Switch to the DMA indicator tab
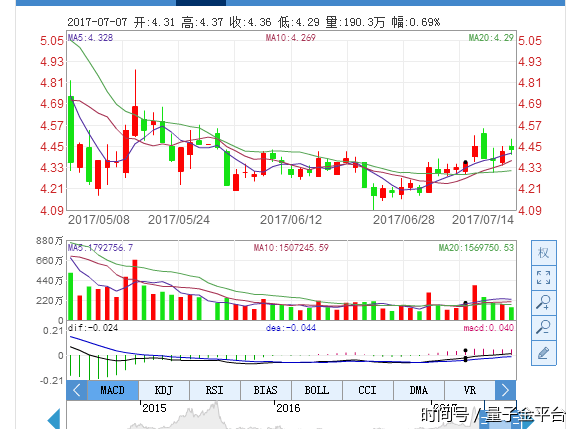Image resolution: width=573 pixels, height=429 pixels. (419, 390)
